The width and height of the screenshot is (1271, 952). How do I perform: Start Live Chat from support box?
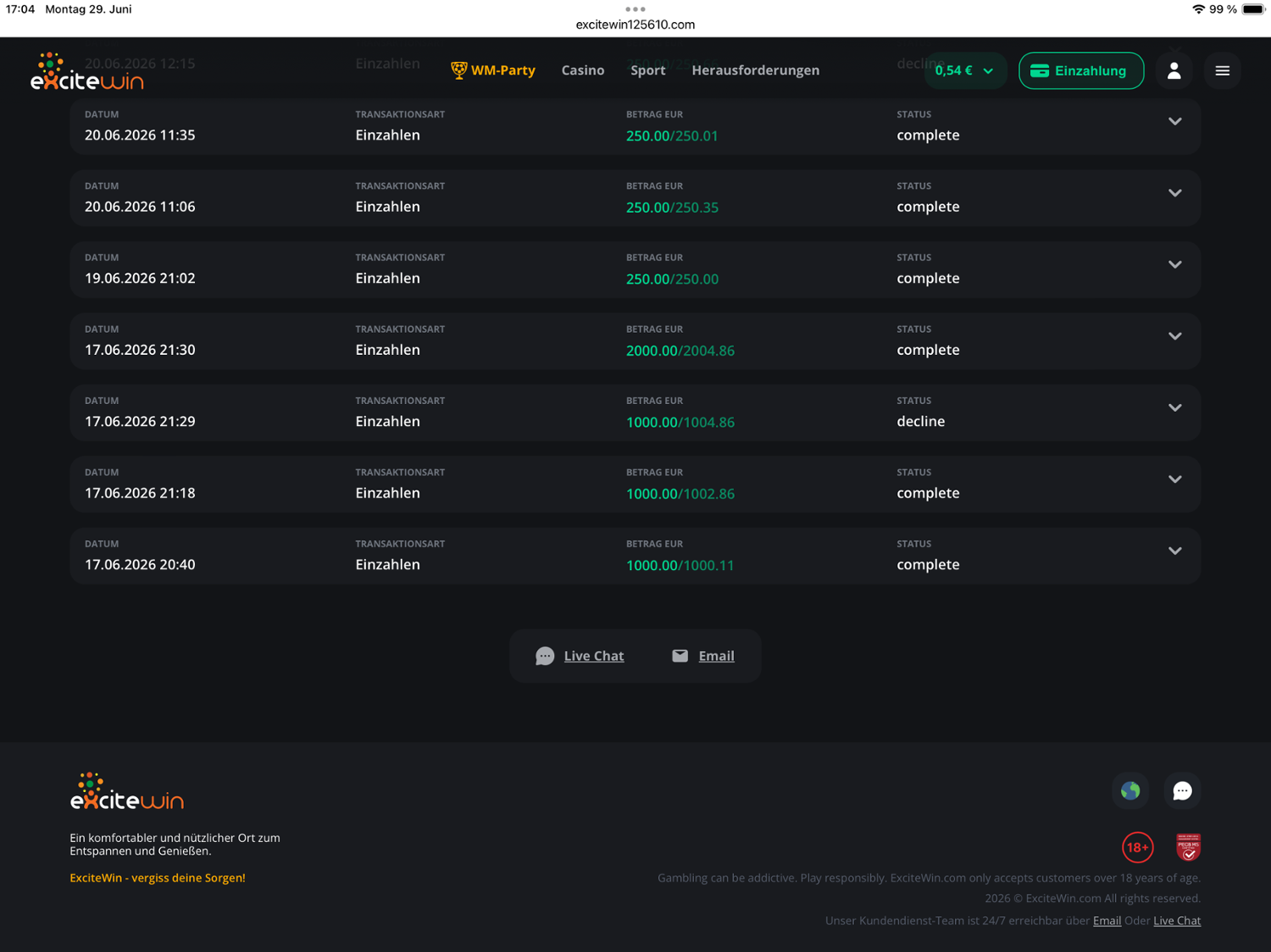(580, 656)
